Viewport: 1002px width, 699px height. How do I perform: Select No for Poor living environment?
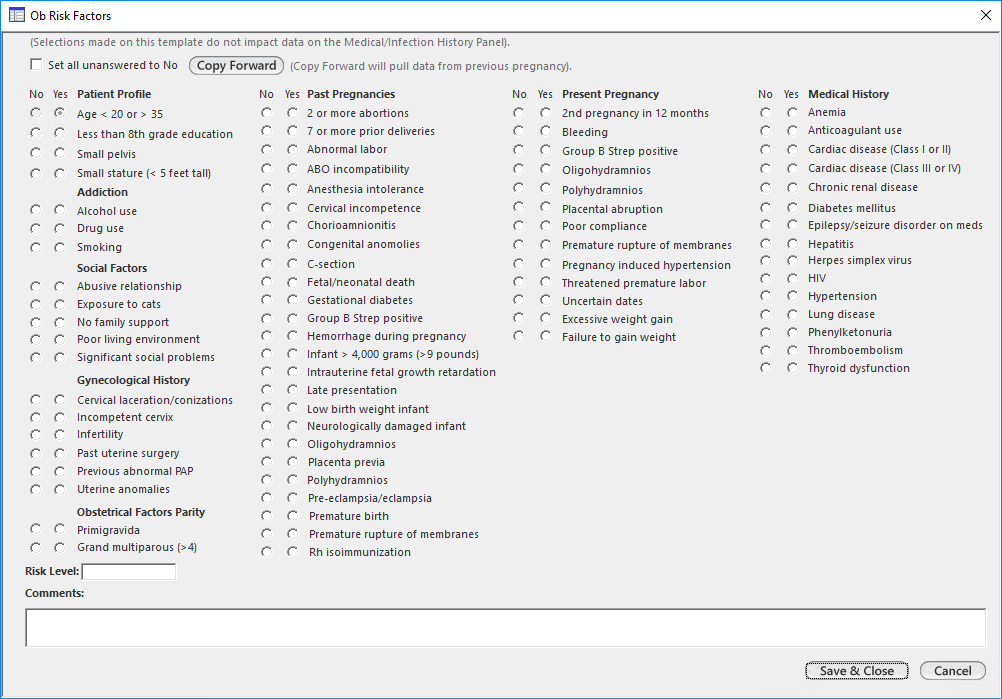35,339
